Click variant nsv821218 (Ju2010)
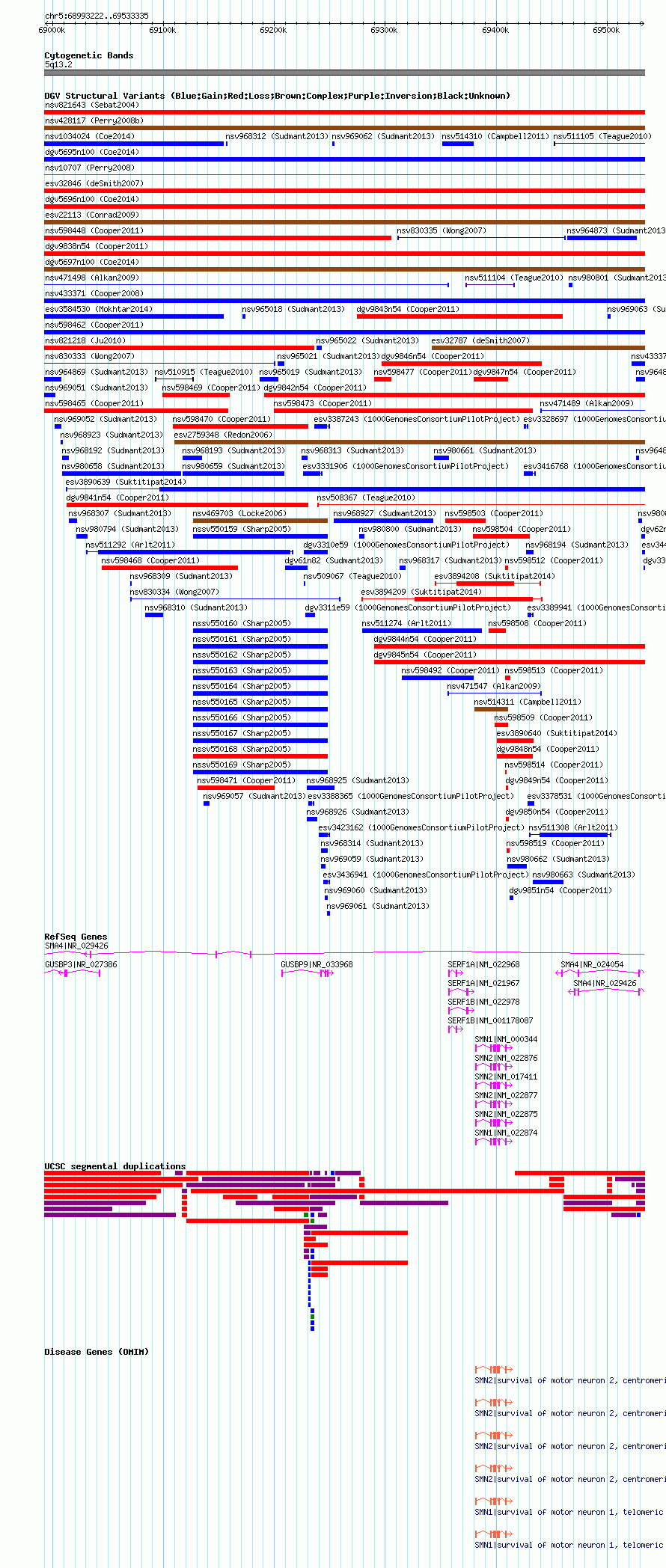The width and height of the screenshot is (666, 1568). coord(85,340)
